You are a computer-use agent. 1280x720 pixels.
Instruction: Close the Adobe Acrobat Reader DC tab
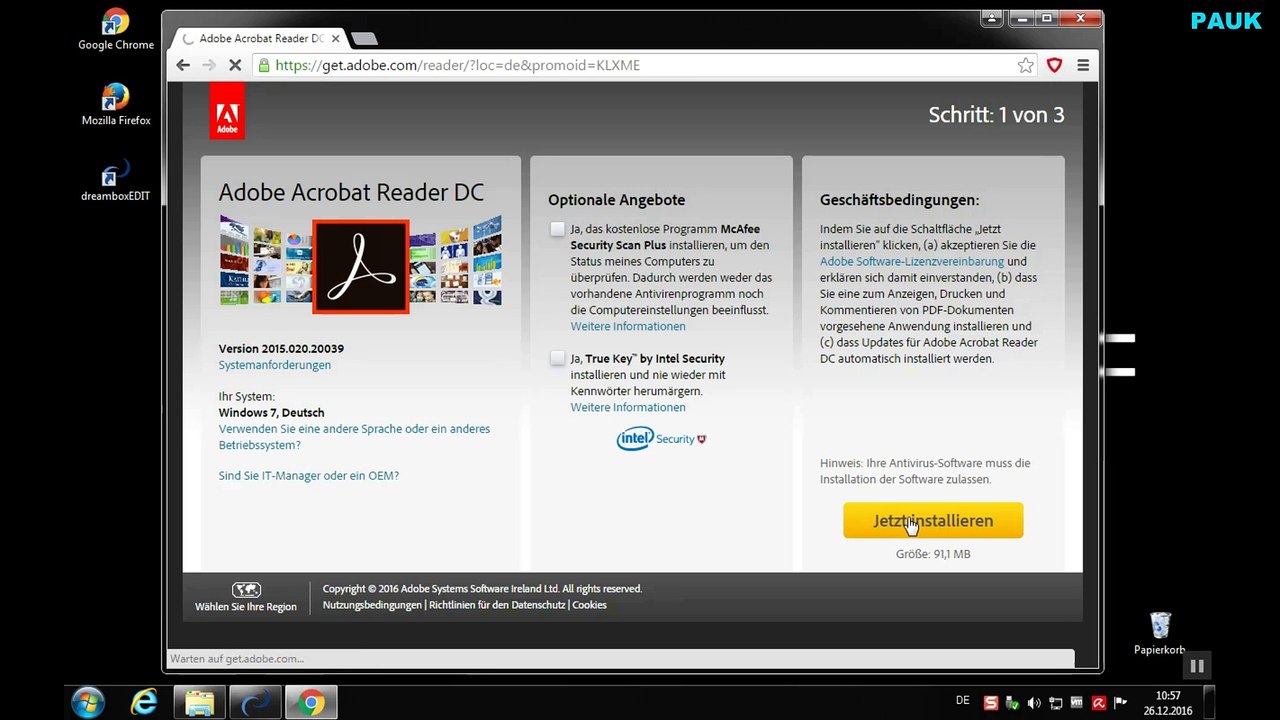point(335,39)
